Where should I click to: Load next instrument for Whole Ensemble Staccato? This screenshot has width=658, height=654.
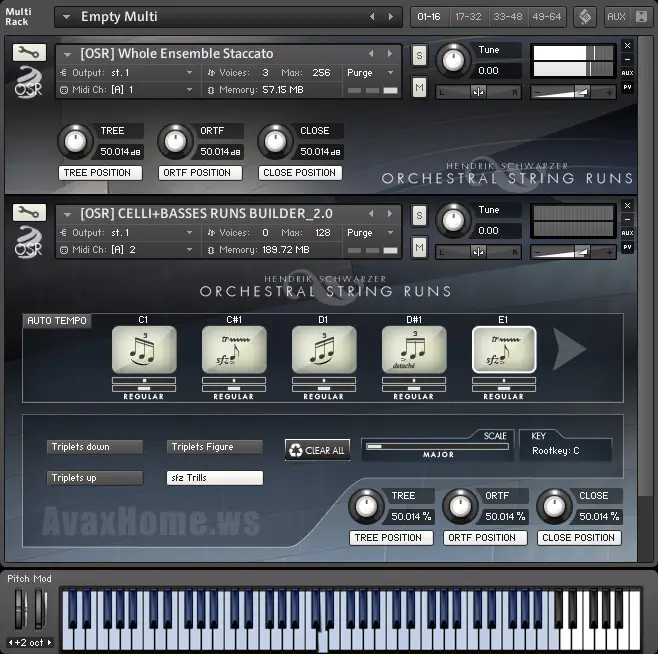(x=390, y=54)
